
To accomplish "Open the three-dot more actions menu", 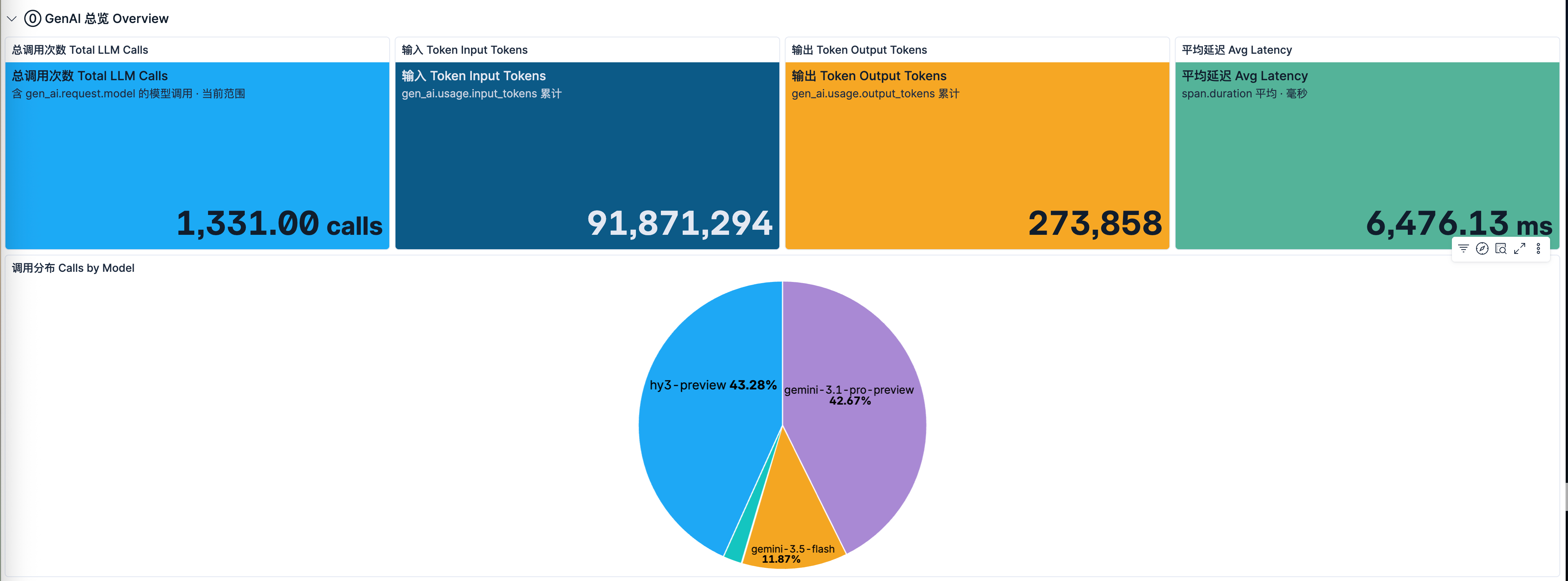I will tap(1538, 248).
